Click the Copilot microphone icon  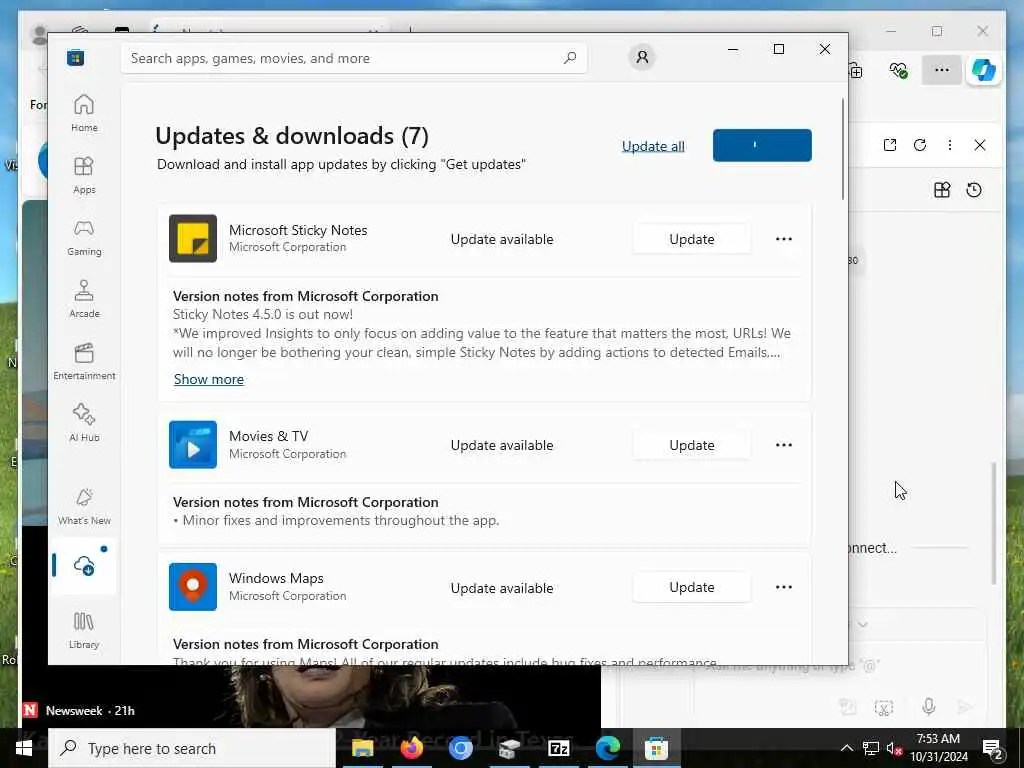[x=929, y=706]
